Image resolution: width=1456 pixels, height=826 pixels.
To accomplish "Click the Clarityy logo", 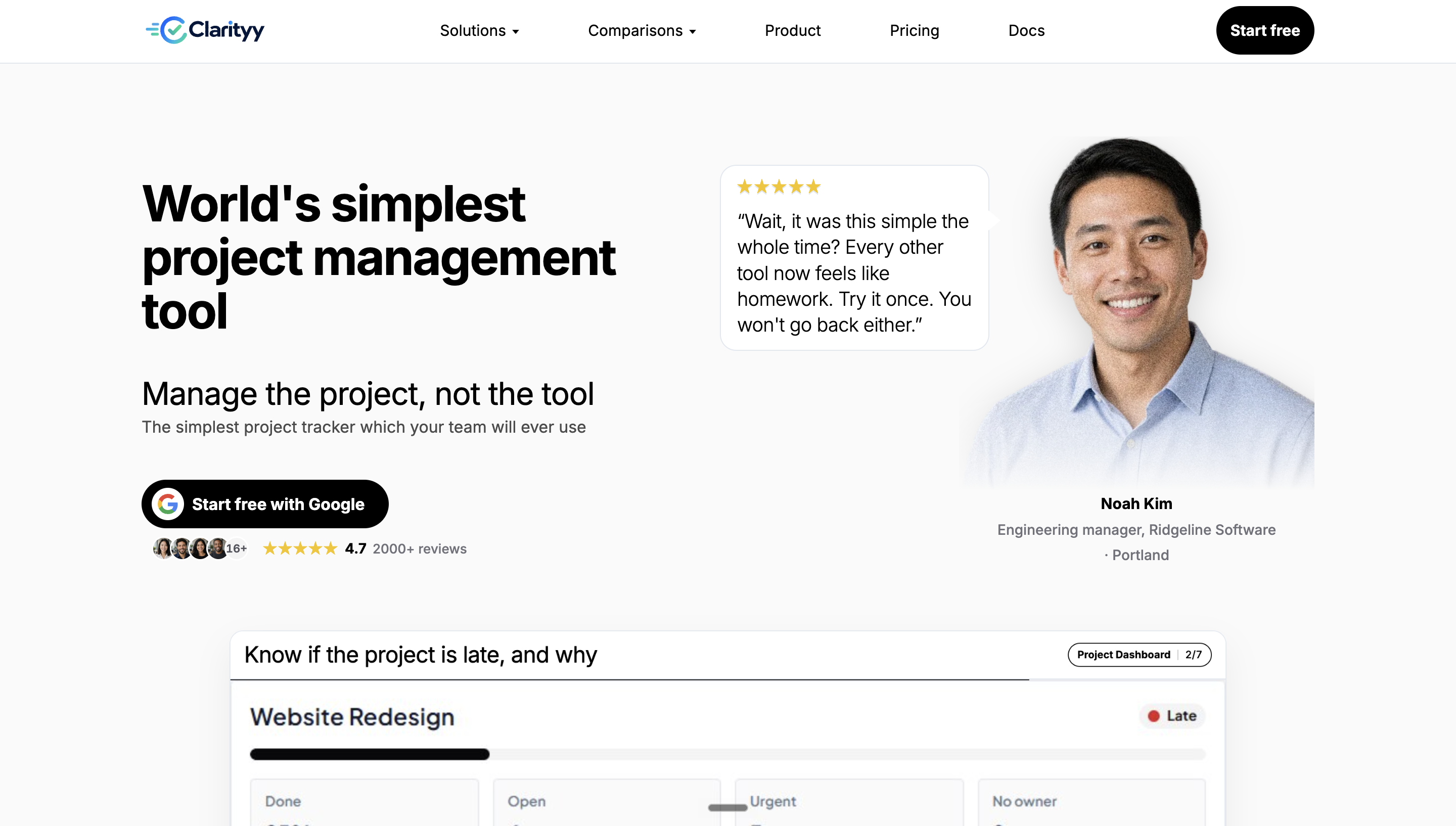I will [x=205, y=30].
